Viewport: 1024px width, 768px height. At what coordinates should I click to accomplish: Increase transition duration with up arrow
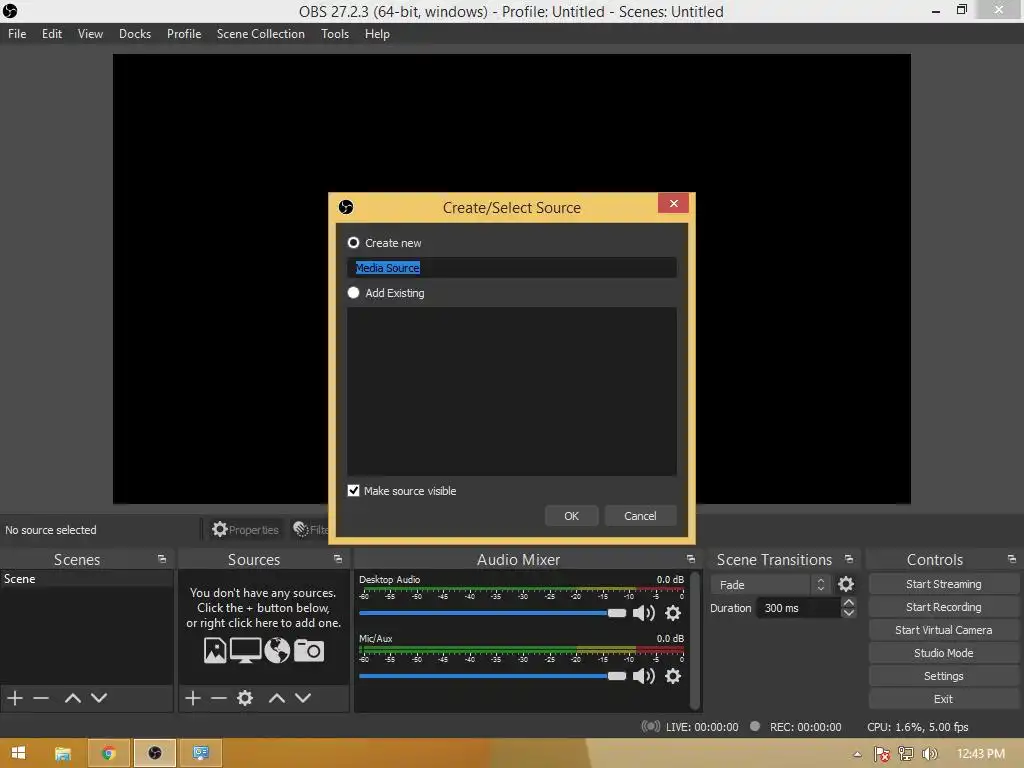tap(848, 603)
